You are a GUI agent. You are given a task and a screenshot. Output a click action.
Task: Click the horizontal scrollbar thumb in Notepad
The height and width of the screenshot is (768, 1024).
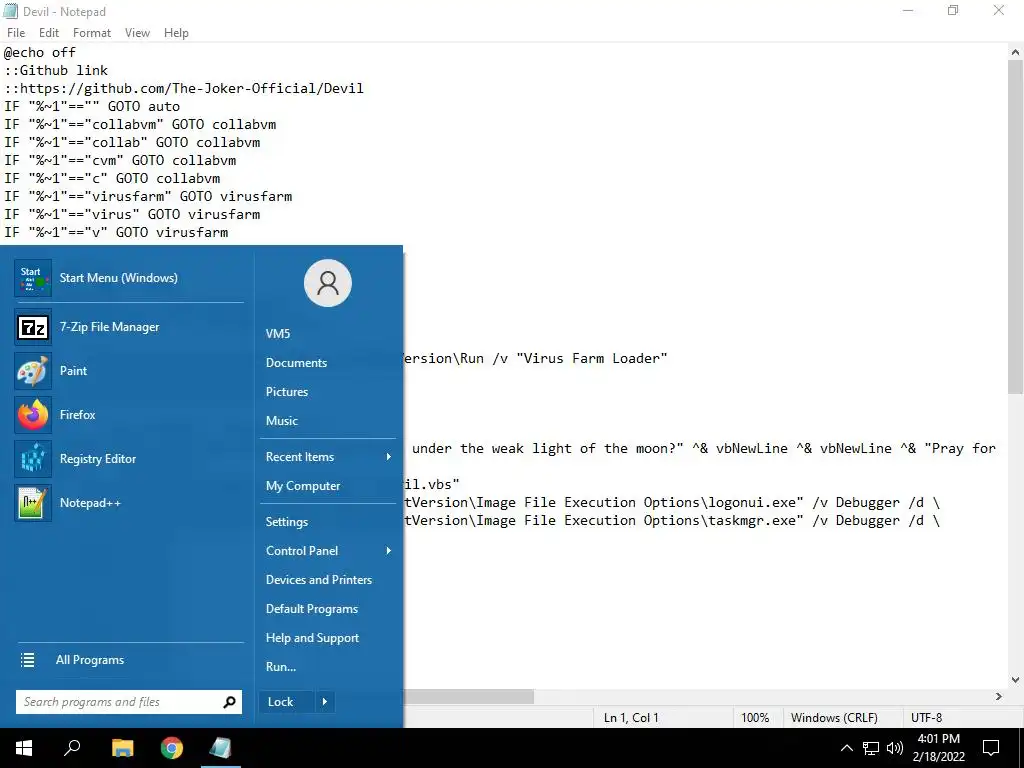(x=468, y=697)
